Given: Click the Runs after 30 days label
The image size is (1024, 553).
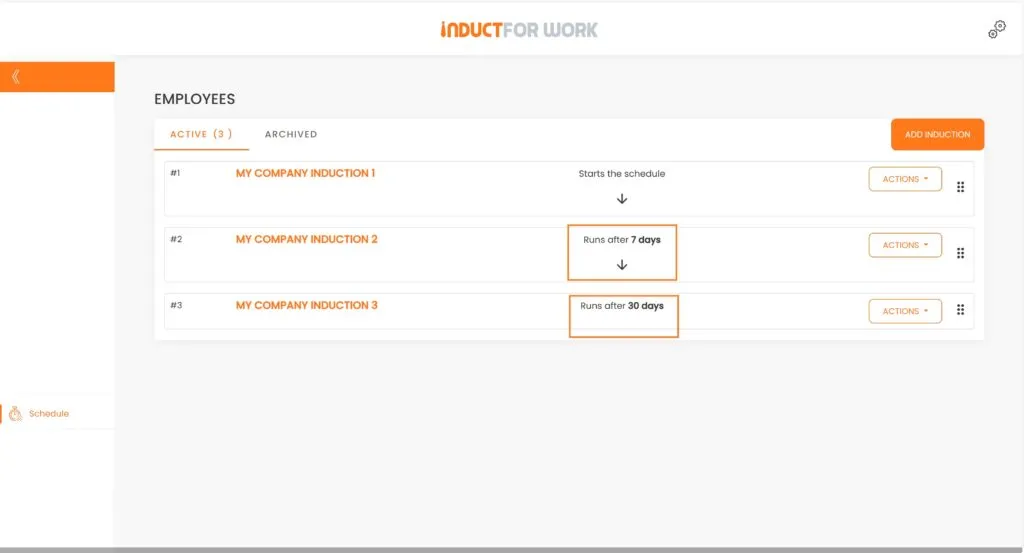Looking at the screenshot, I should pos(621,306).
